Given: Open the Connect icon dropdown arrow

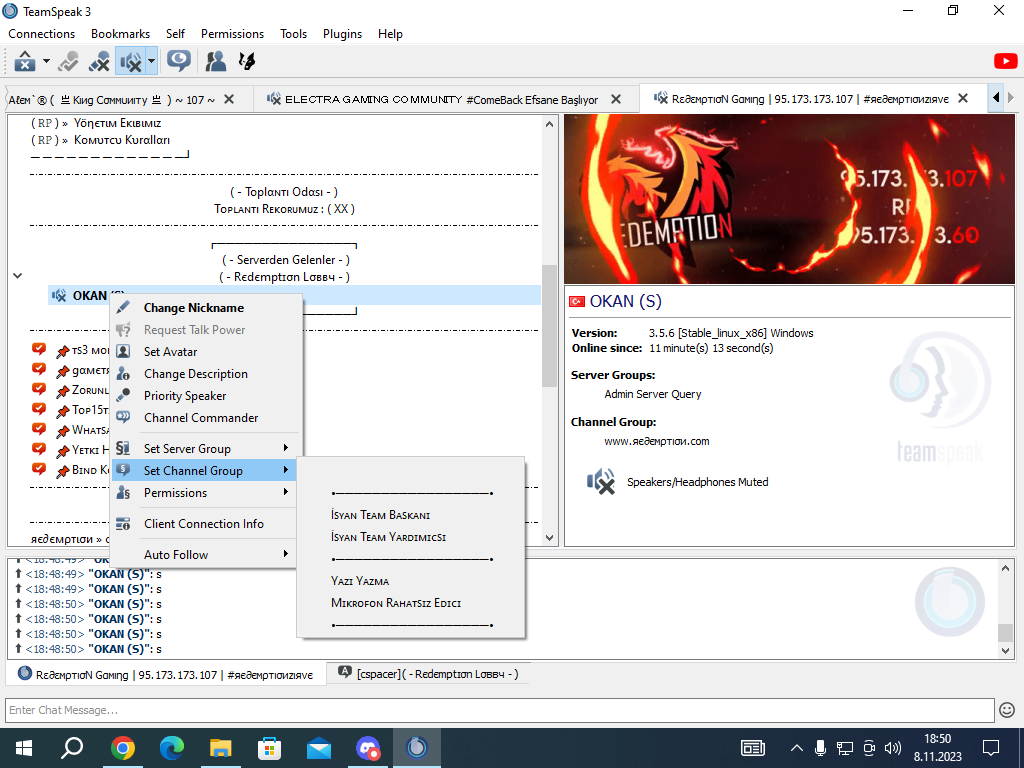Looking at the screenshot, I should coord(46,62).
